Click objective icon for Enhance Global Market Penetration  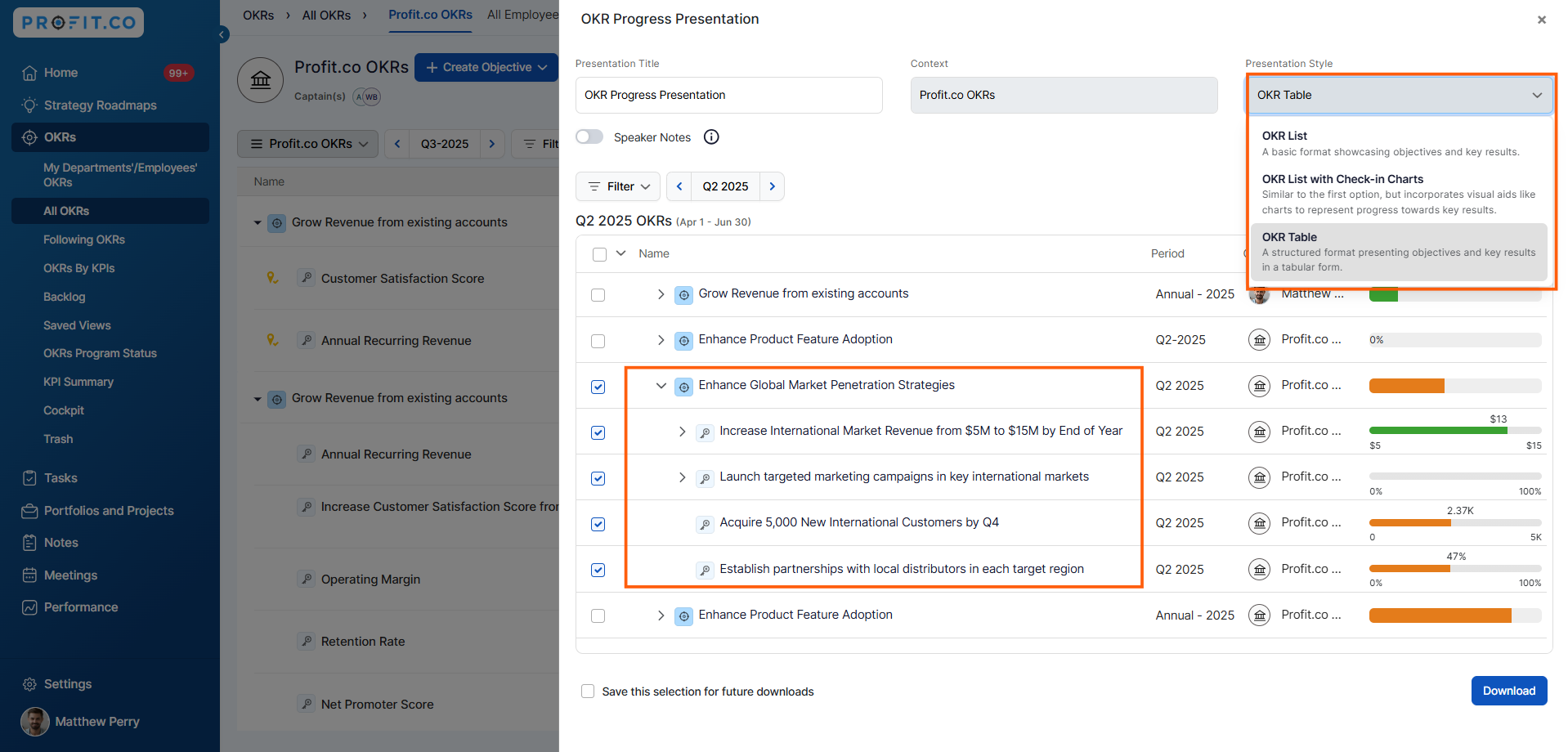pos(683,387)
